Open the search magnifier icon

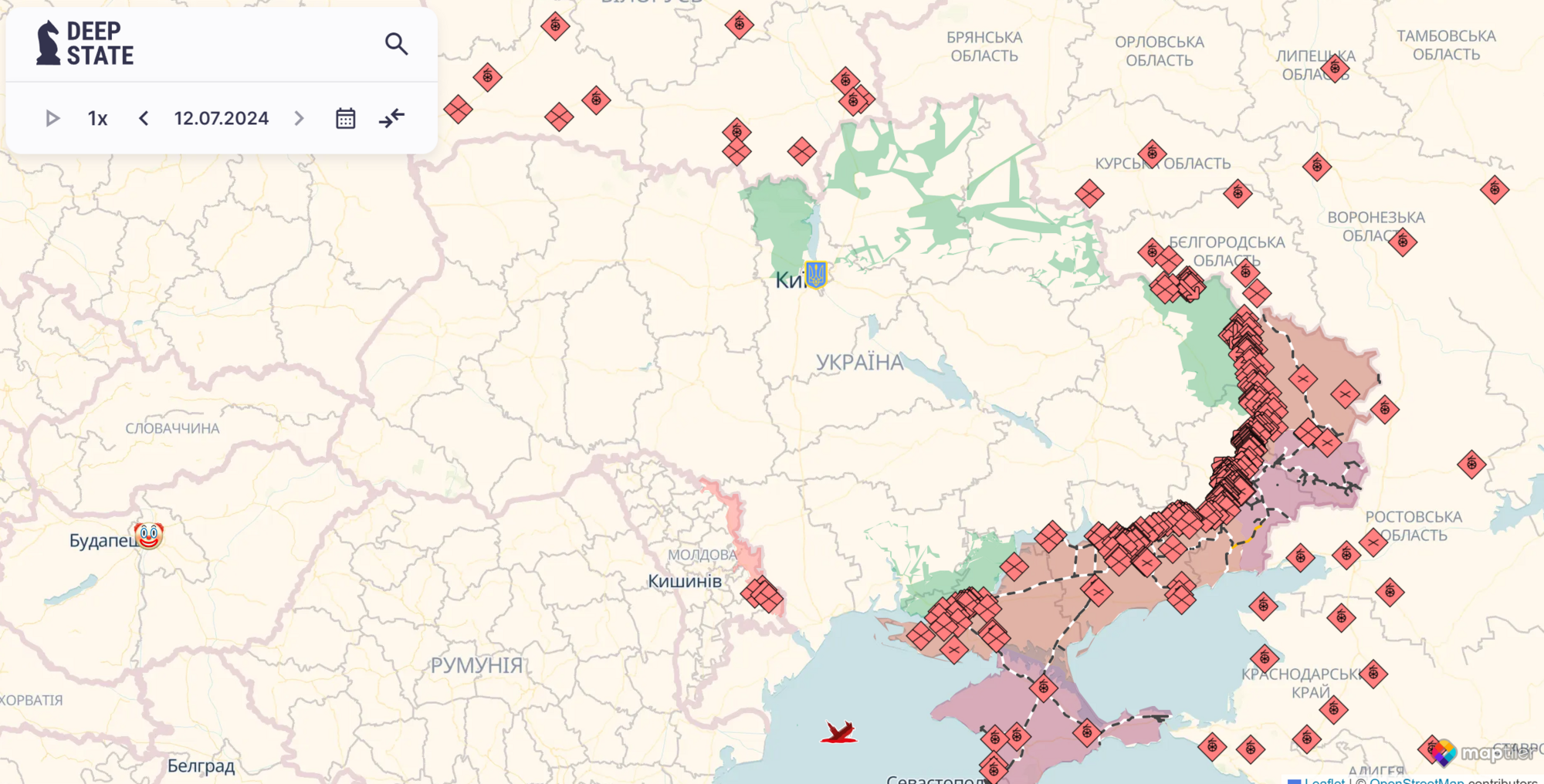tap(396, 44)
